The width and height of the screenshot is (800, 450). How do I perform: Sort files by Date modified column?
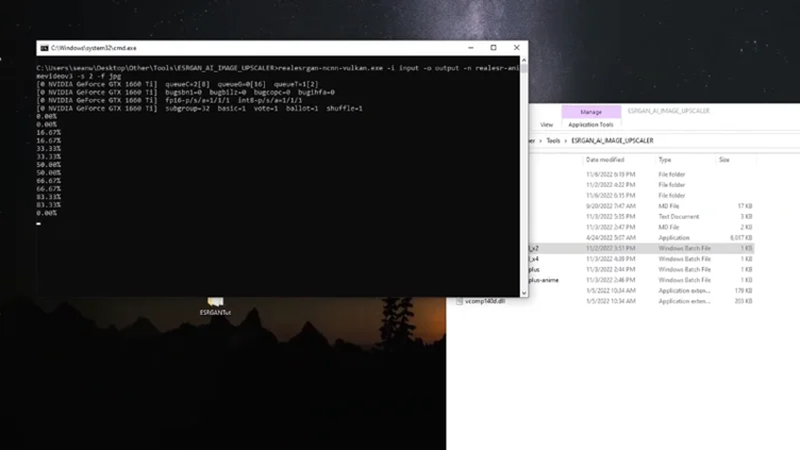click(x=605, y=160)
